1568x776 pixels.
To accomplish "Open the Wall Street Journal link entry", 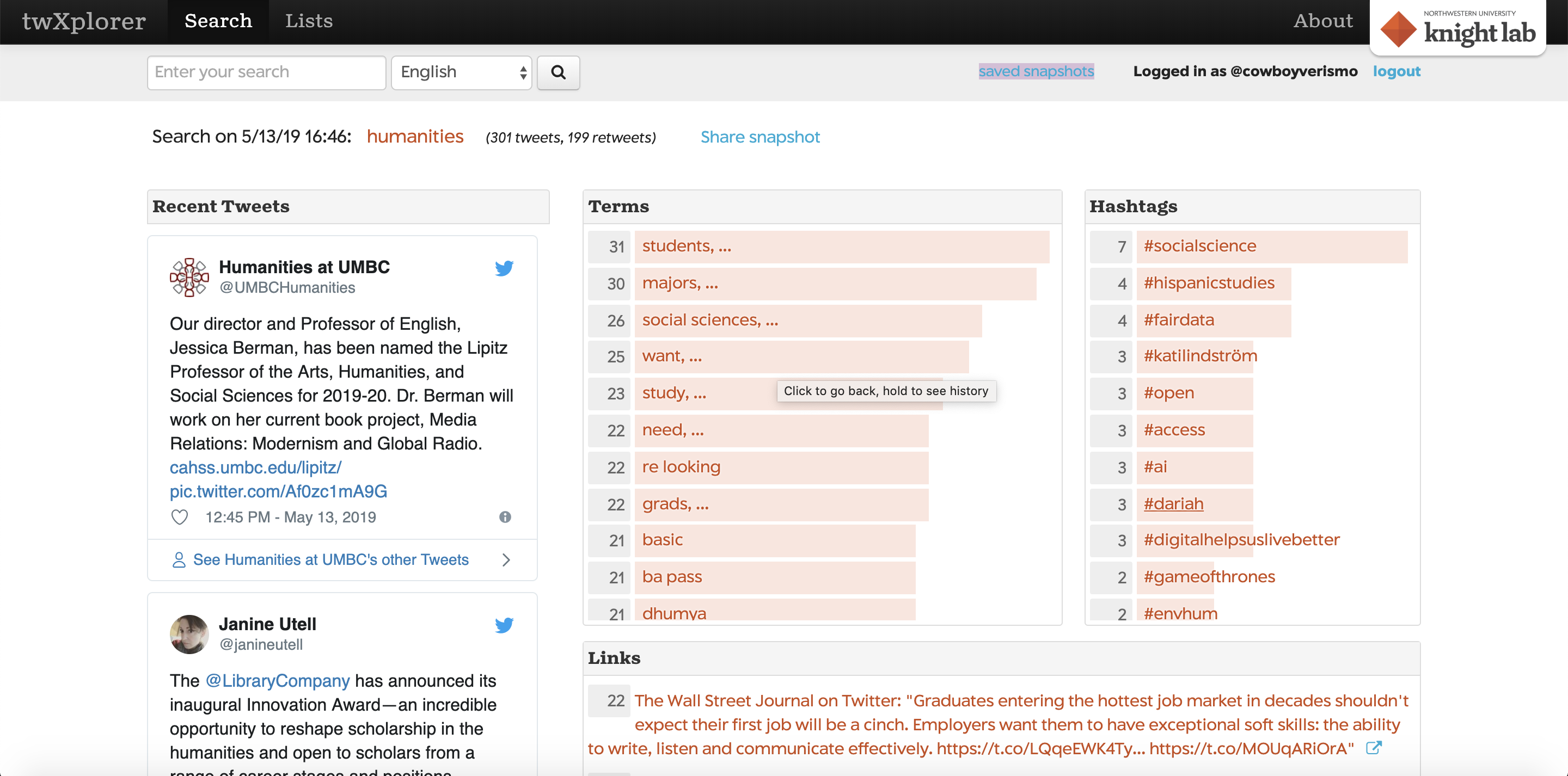I will 997,724.
